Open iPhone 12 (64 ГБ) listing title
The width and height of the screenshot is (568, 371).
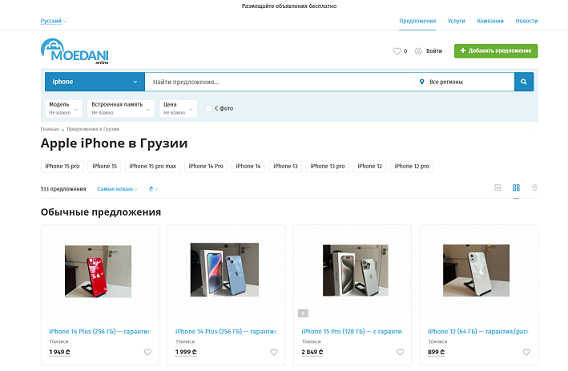pyautogui.click(x=478, y=331)
